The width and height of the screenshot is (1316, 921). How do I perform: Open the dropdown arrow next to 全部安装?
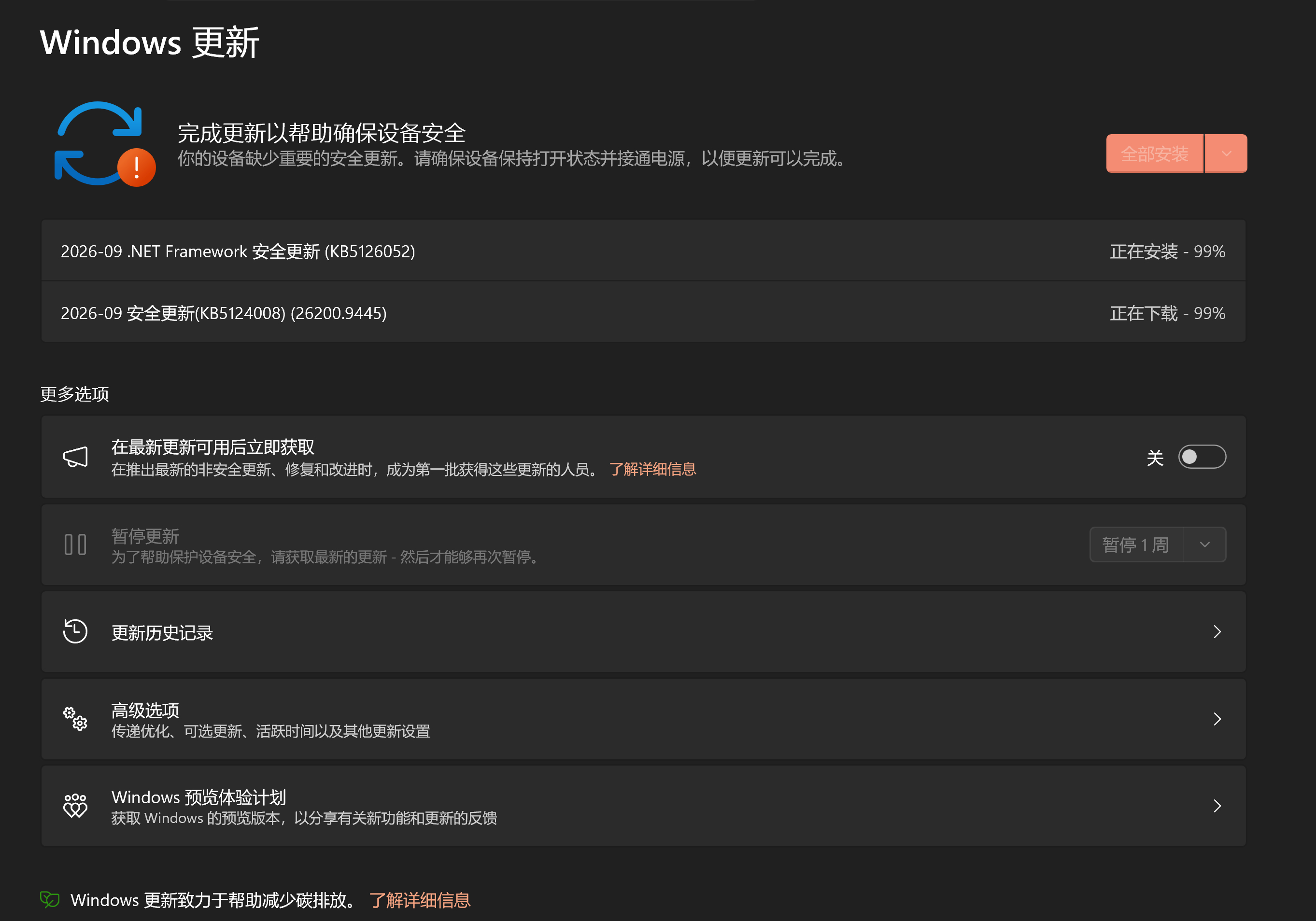click(1226, 153)
